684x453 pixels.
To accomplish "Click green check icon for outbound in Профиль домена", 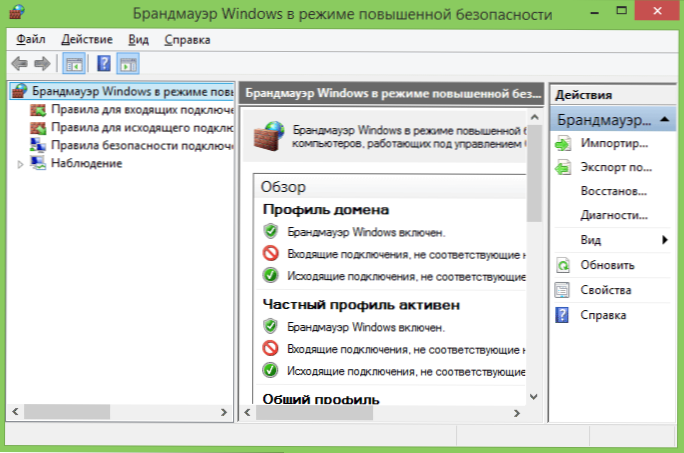I will tap(270, 275).
